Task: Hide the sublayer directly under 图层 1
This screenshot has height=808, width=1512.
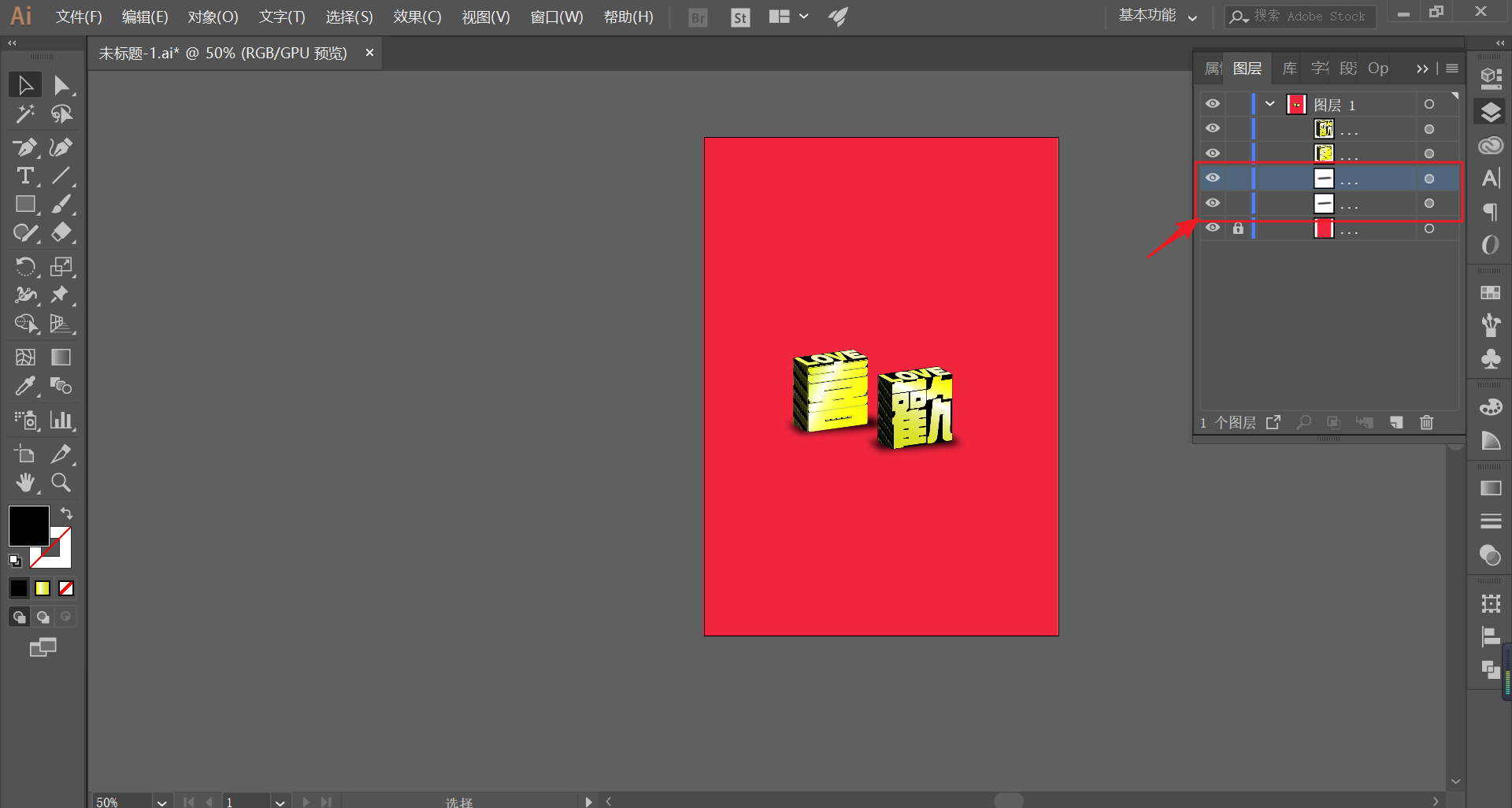Action: pos(1213,128)
